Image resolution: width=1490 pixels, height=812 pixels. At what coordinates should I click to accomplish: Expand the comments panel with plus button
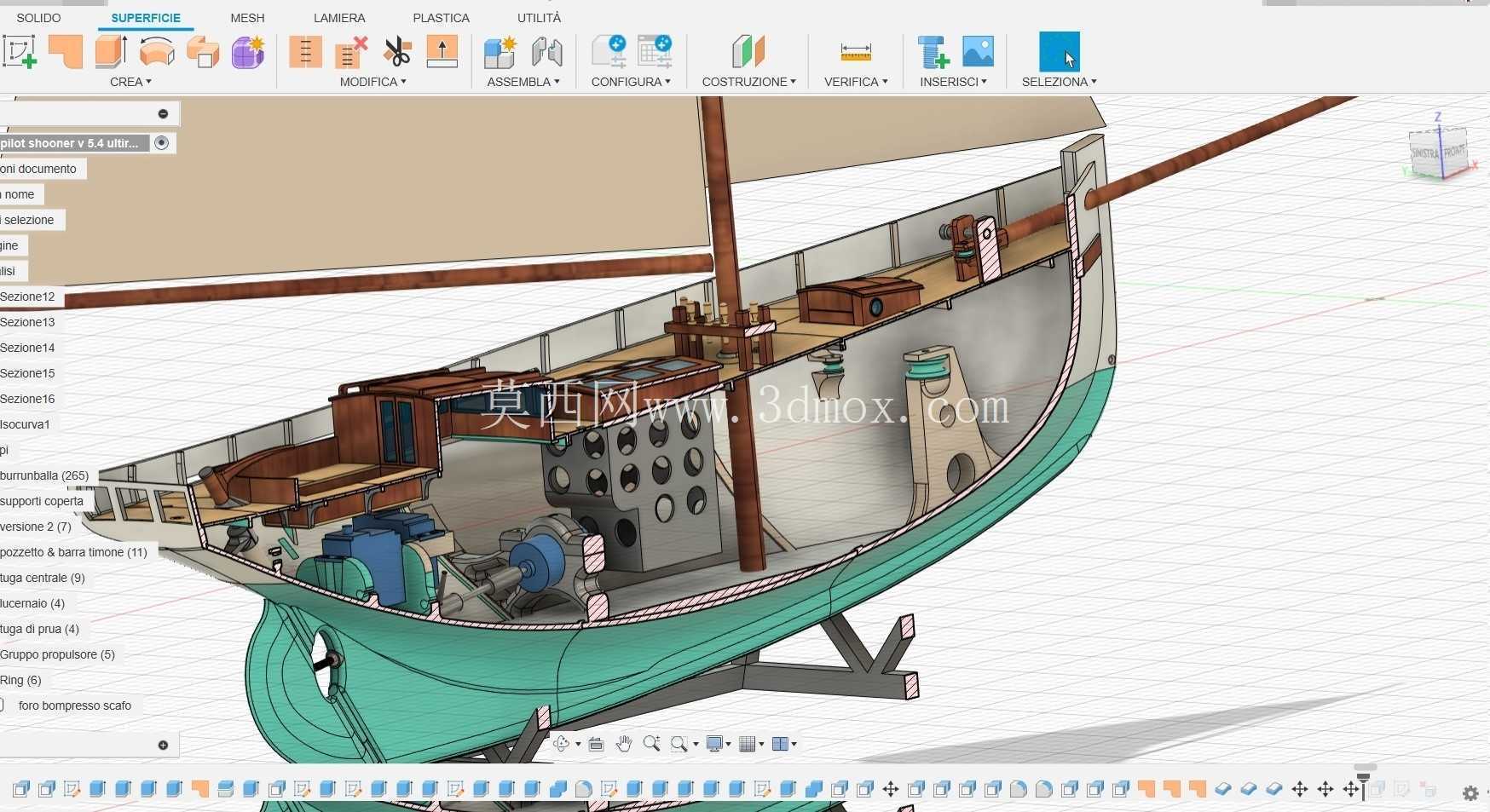coord(163,745)
